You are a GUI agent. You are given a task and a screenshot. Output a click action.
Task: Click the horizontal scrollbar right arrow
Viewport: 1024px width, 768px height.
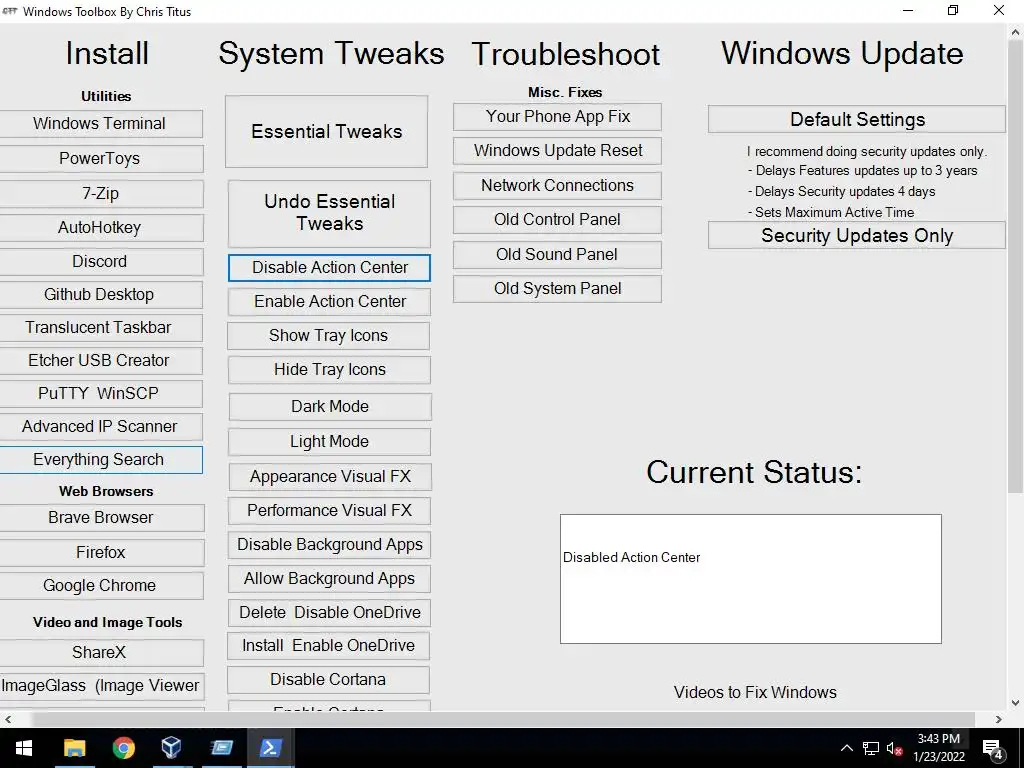pyautogui.click(x=999, y=719)
